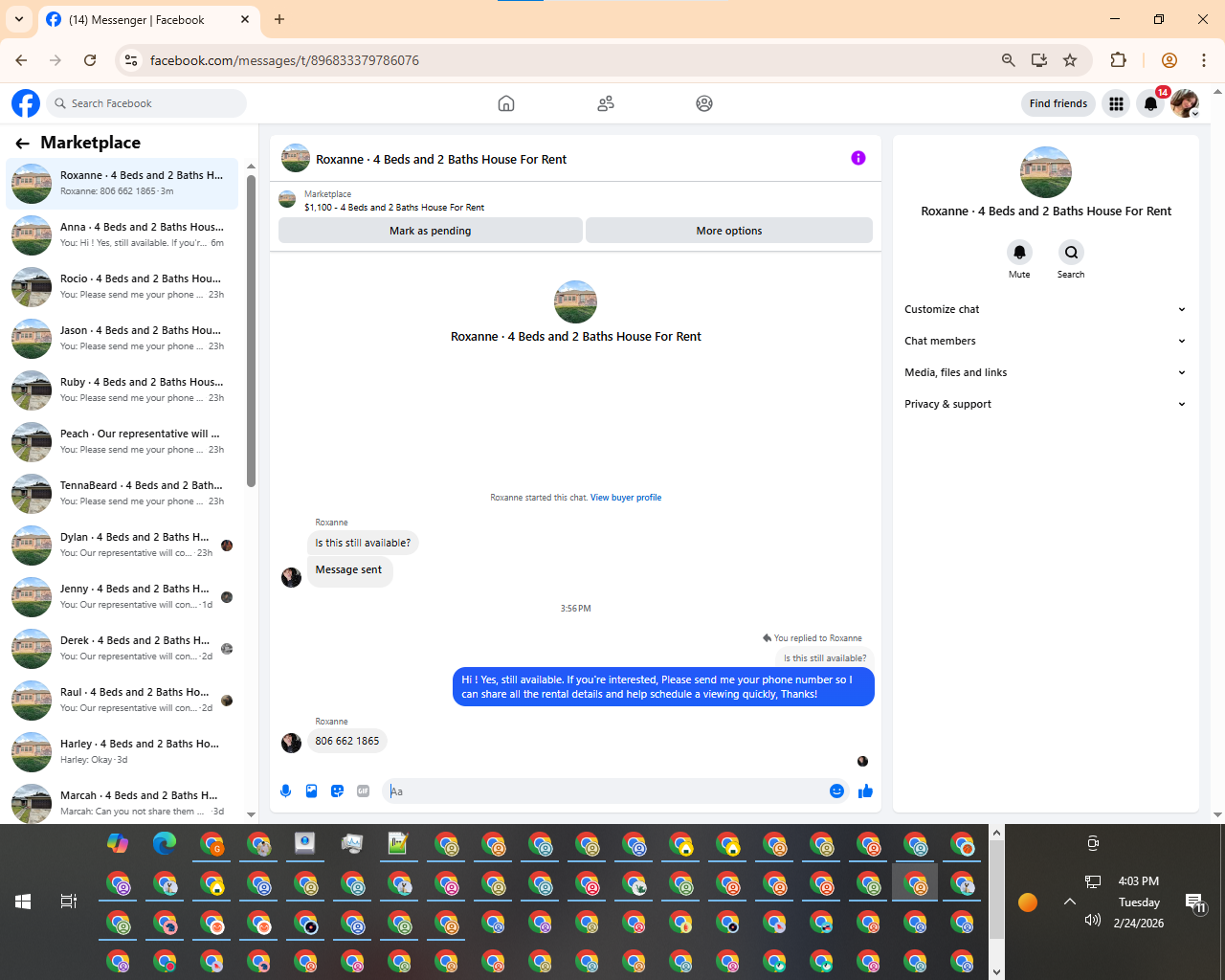
Task: Send a voice clip microphone icon
Action: click(285, 791)
